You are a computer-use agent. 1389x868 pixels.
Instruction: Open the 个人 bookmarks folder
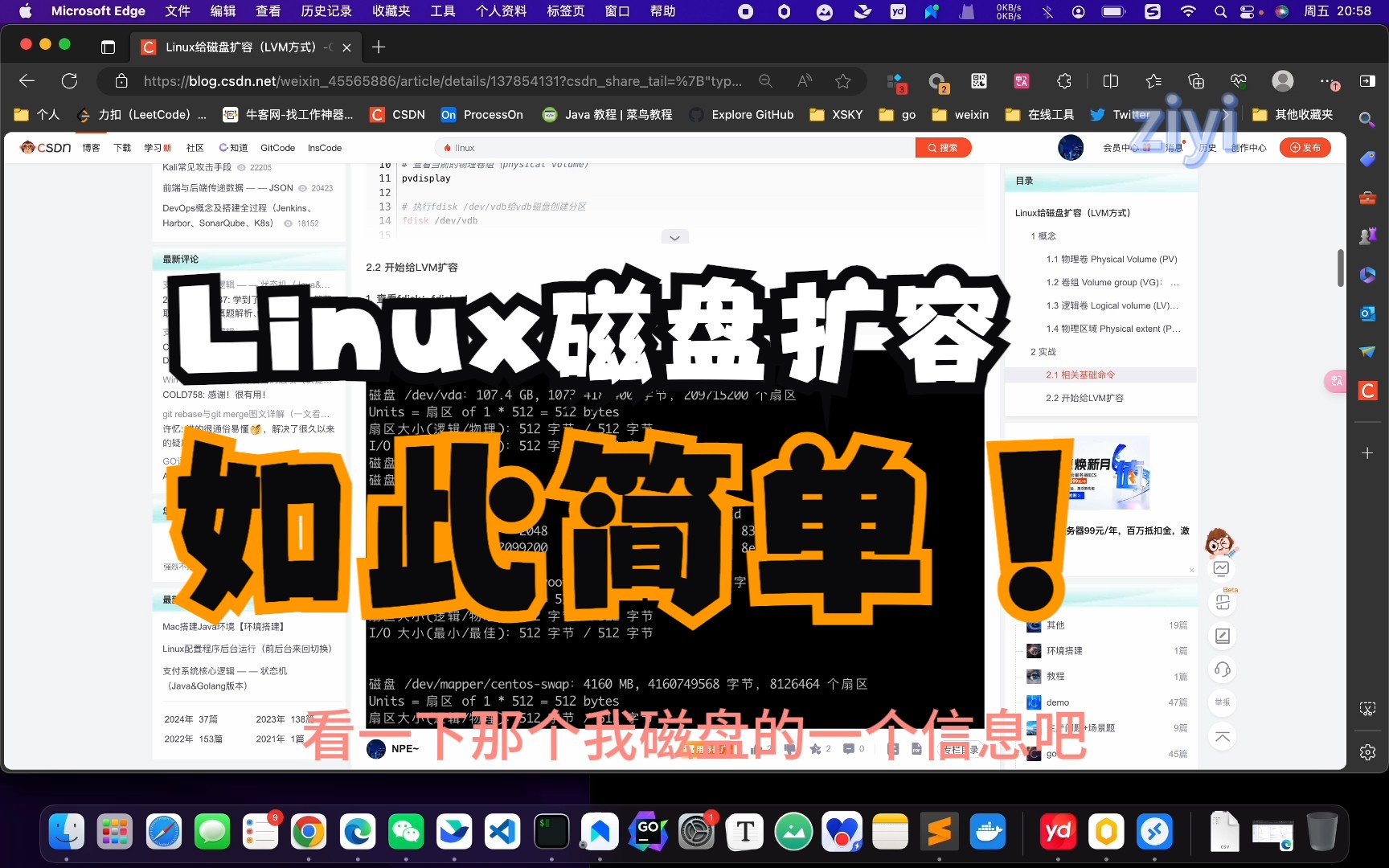(x=38, y=115)
